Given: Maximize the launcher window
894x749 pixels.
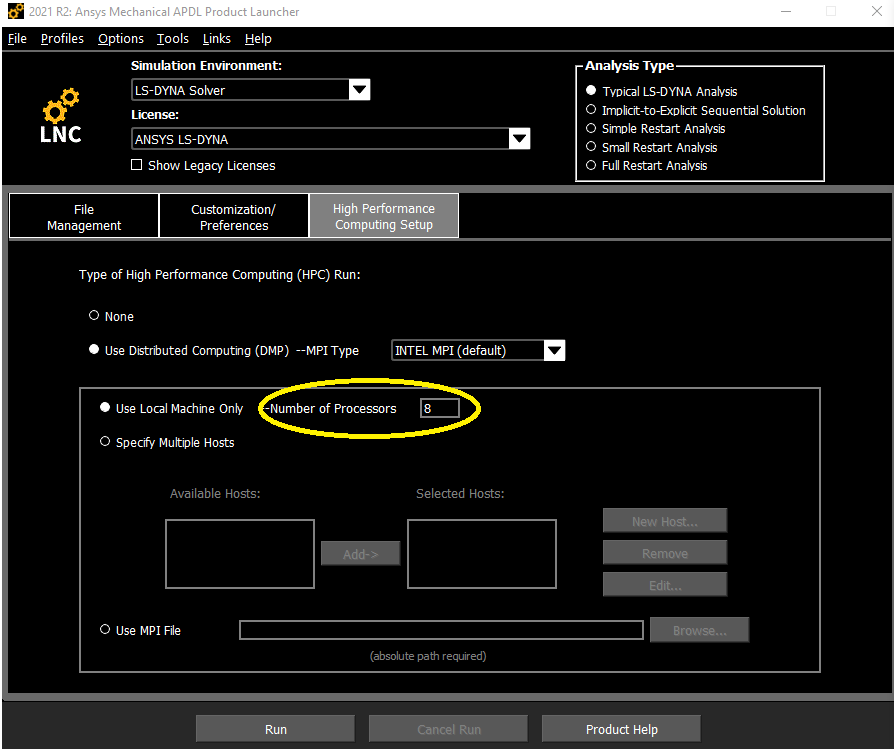Looking at the screenshot, I should point(831,11).
